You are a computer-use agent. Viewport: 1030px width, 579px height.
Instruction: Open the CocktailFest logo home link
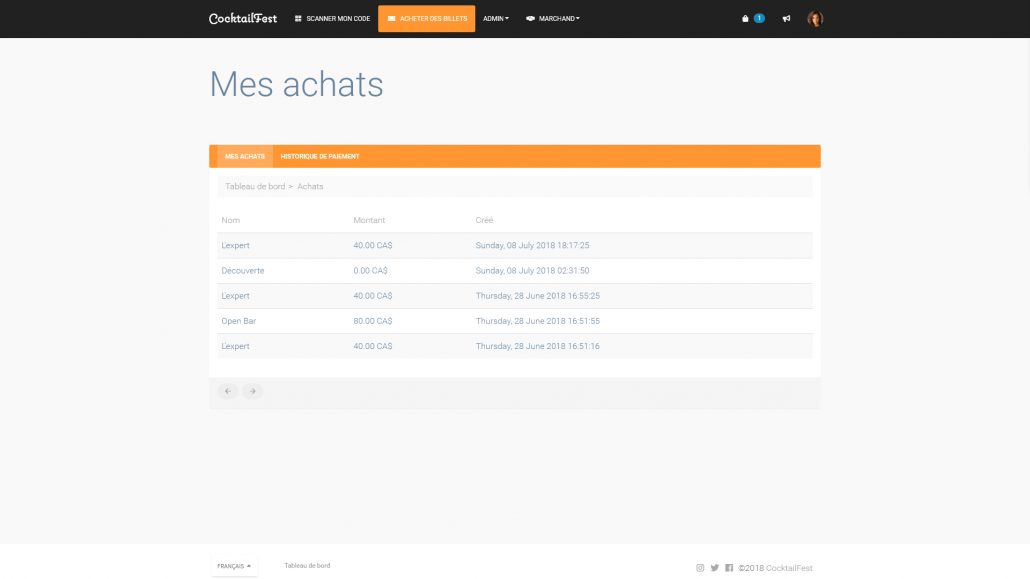[242, 18]
